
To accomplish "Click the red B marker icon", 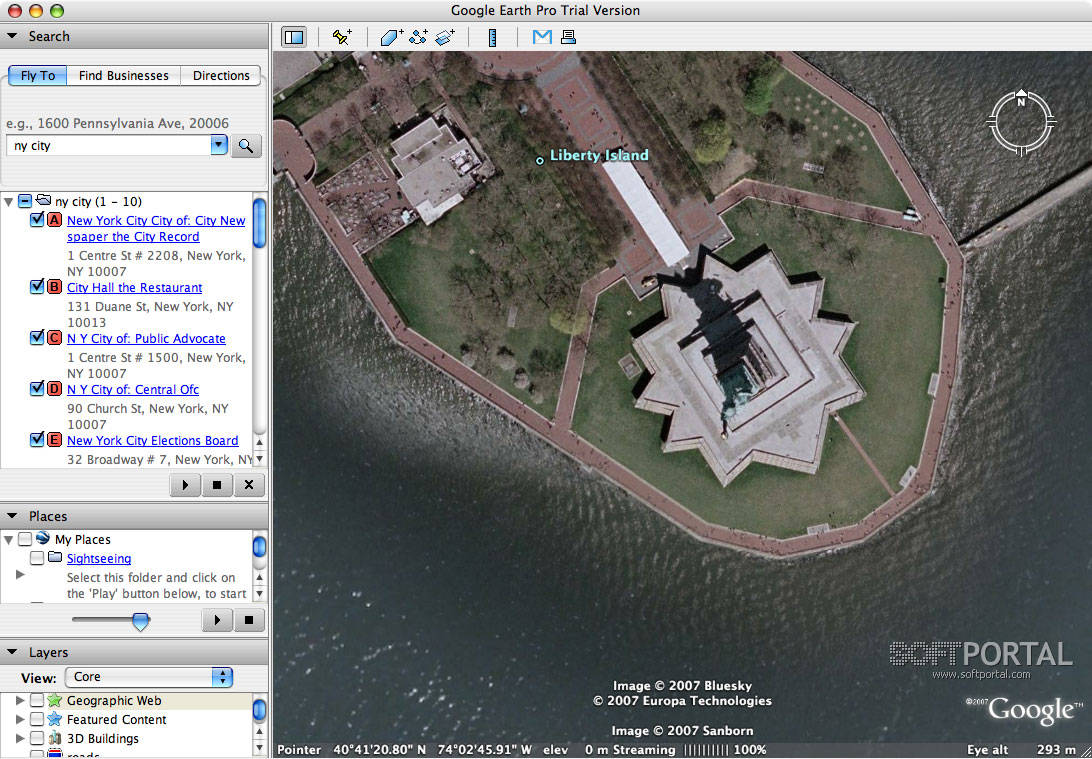I will tap(54, 287).
